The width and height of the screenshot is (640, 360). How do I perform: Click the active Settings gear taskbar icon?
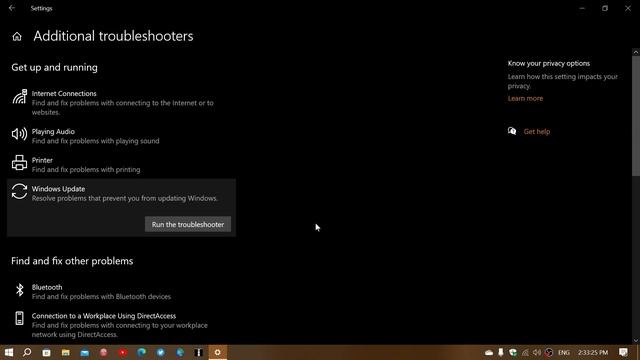click(x=218, y=352)
